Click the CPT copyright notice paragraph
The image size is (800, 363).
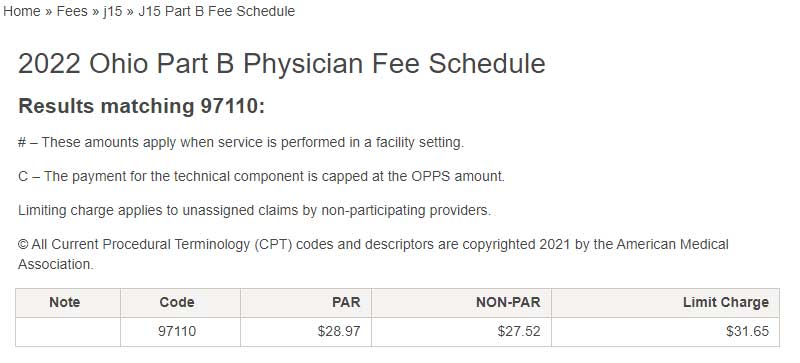click(x=373, y=254)
